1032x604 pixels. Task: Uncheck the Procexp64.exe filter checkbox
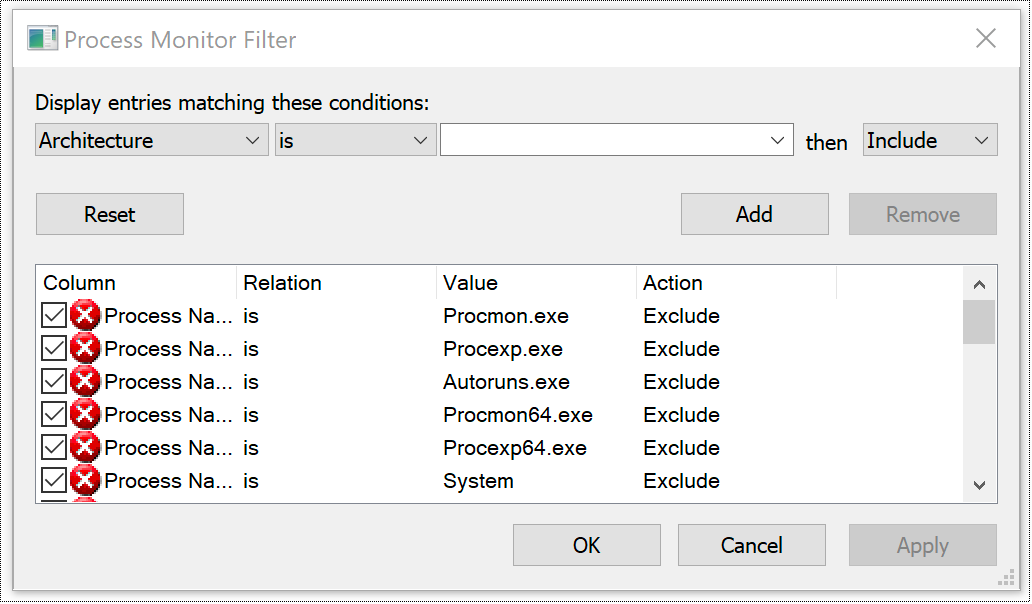pyautogui.click(x=53, y=447)
